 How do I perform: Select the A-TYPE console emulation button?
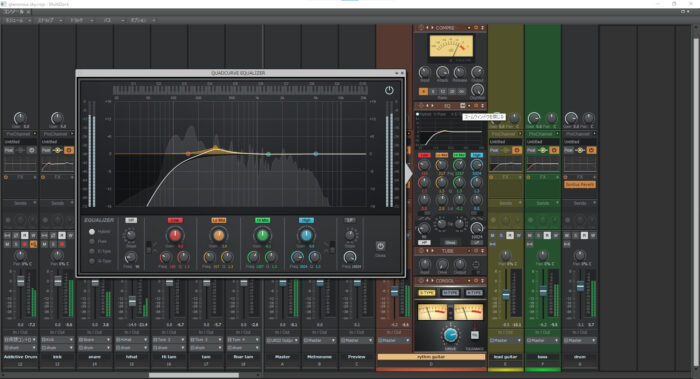474,293
